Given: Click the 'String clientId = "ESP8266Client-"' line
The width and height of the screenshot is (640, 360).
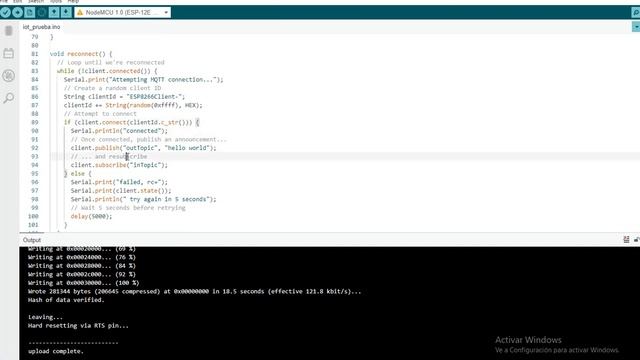Looking at the screenshot, I should (x=124, y=97).
